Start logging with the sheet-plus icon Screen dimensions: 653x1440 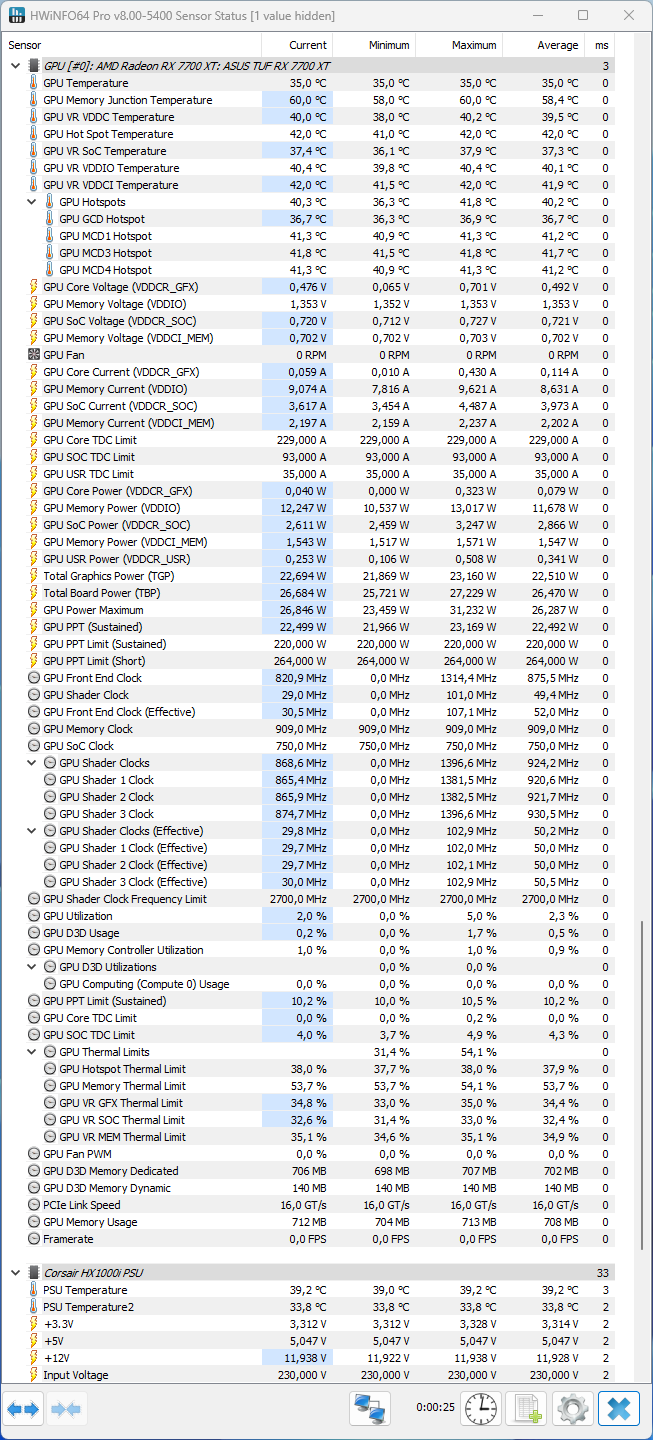[527, 1408]
